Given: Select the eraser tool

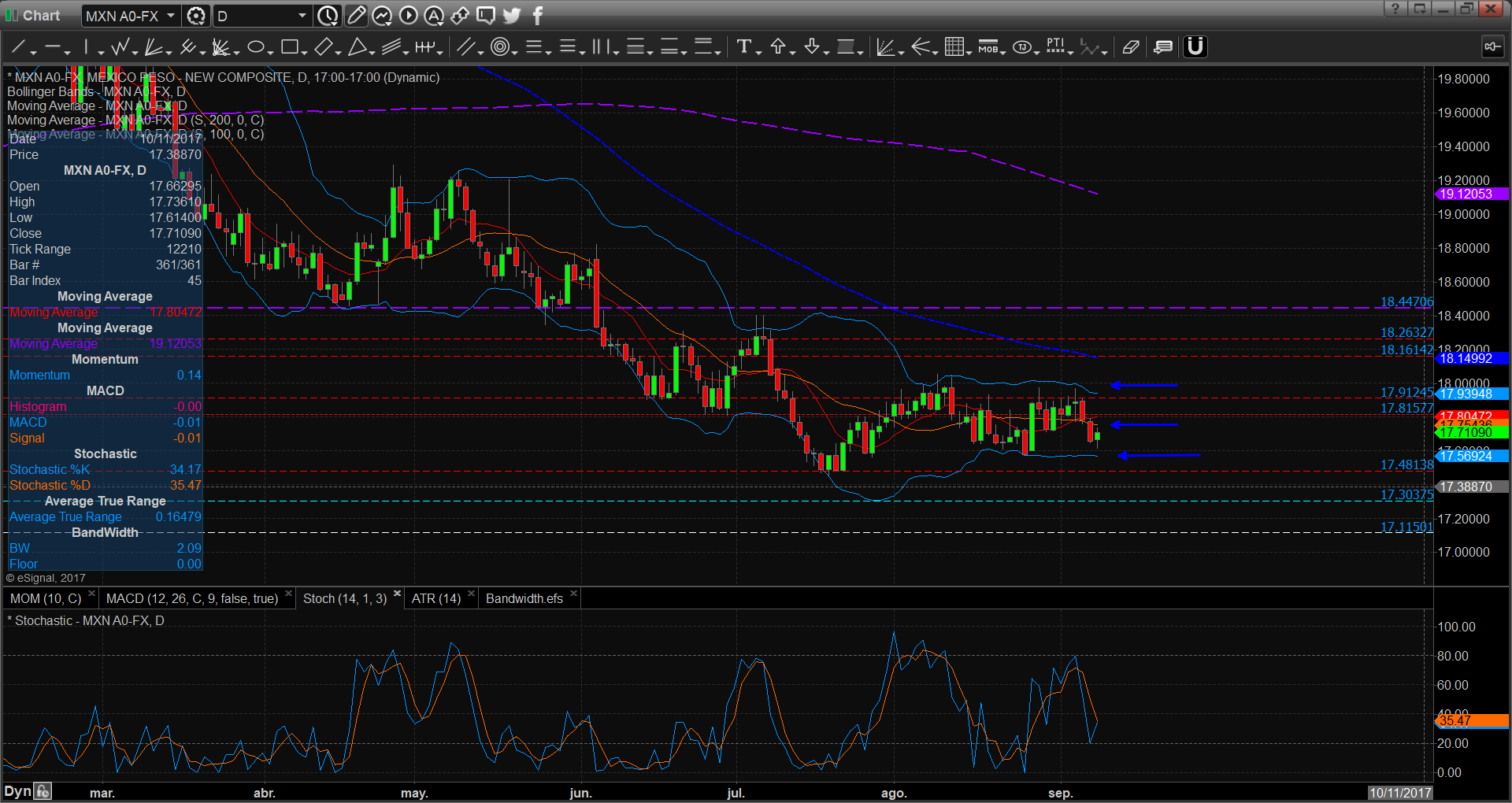Looking at the screenshot, I should 1130,47.
